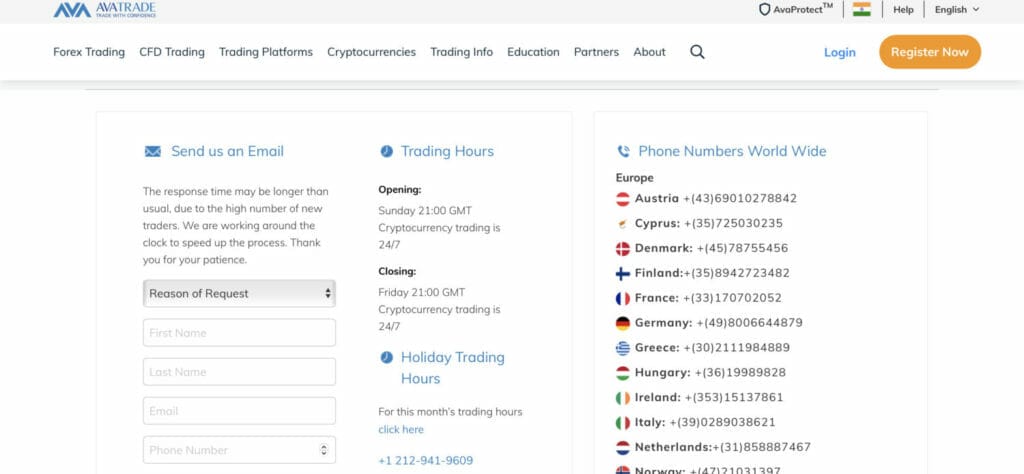This screenshot has width=1024, height=474.
Task: Click the Europe region label
Action: [x=634, y=178]
